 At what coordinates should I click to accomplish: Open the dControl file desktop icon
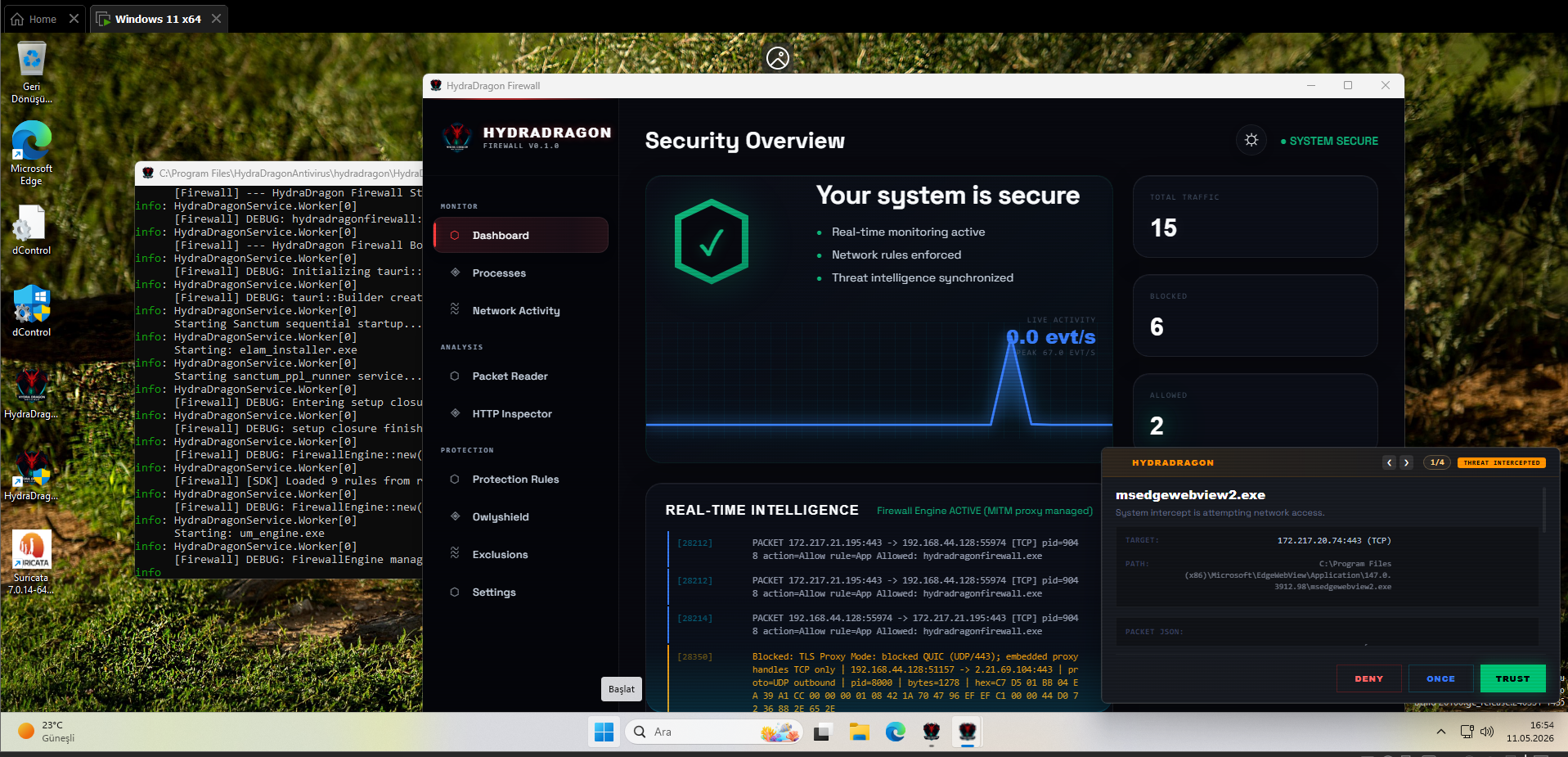(x=32, y=229)
